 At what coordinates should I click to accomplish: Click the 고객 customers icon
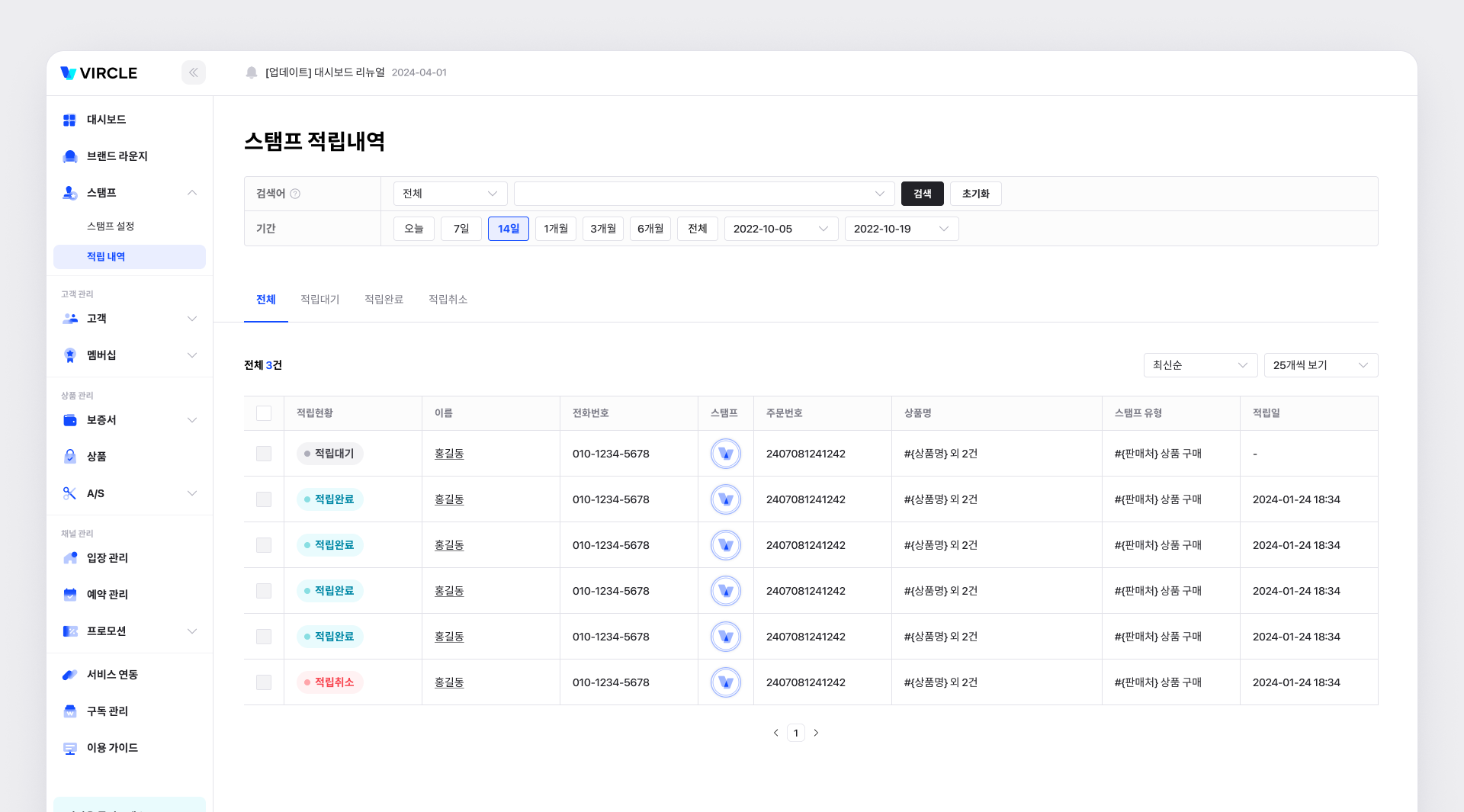click(x=69, y=319)
